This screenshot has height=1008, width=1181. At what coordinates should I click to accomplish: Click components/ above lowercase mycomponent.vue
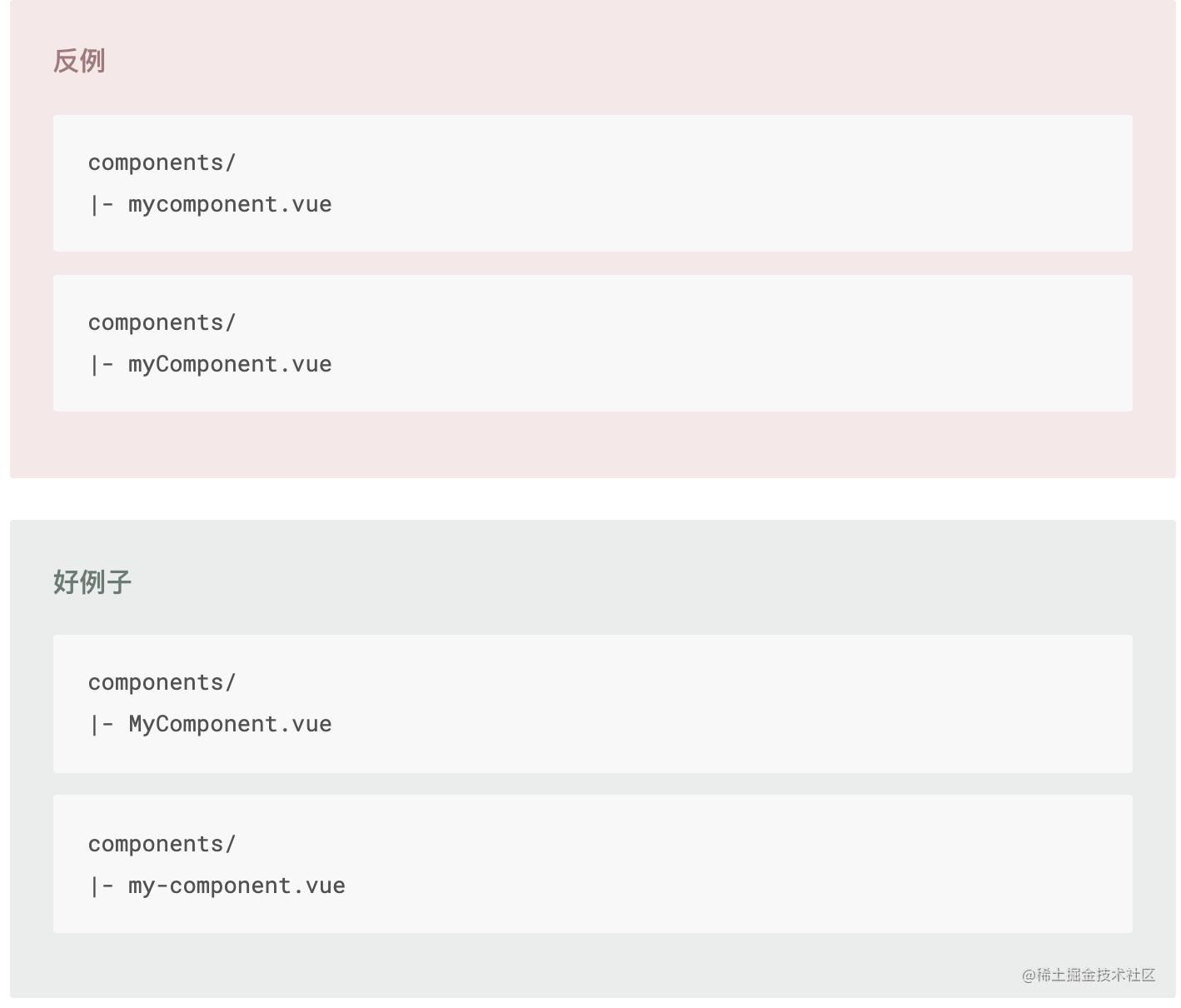pyautogui.click(x=162, y=162)
